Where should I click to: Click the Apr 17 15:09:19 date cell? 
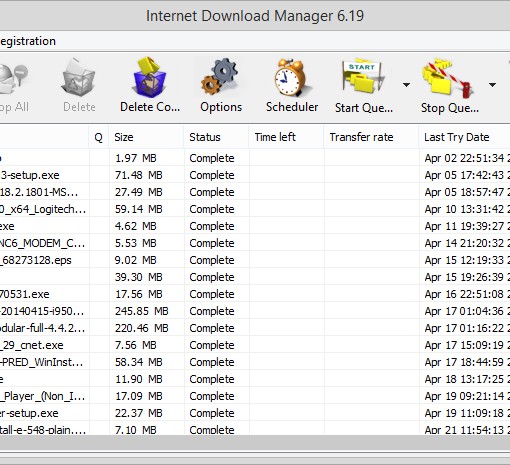(x=467, y=345)
